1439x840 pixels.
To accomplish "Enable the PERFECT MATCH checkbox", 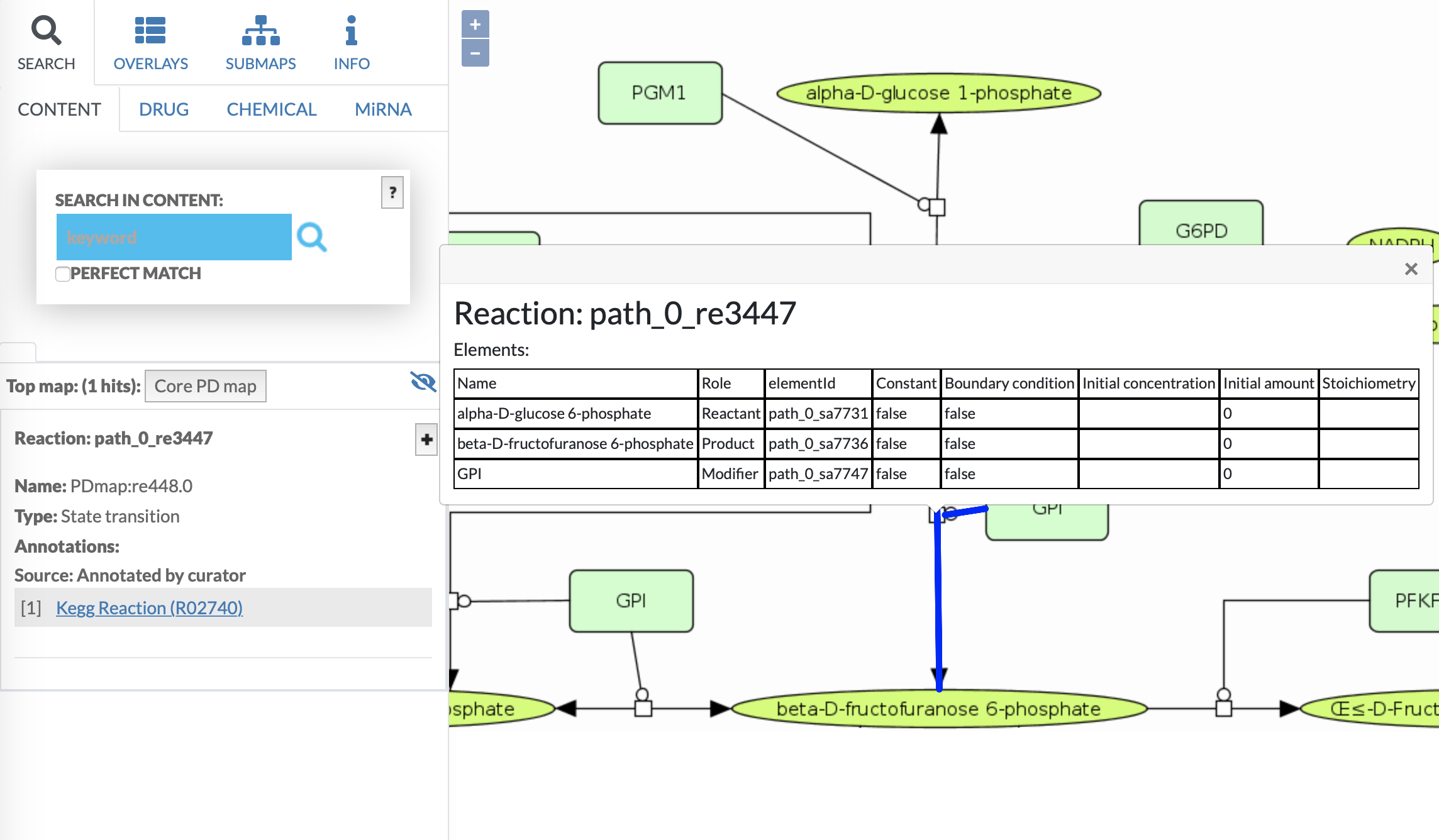I will coord(63,274).
